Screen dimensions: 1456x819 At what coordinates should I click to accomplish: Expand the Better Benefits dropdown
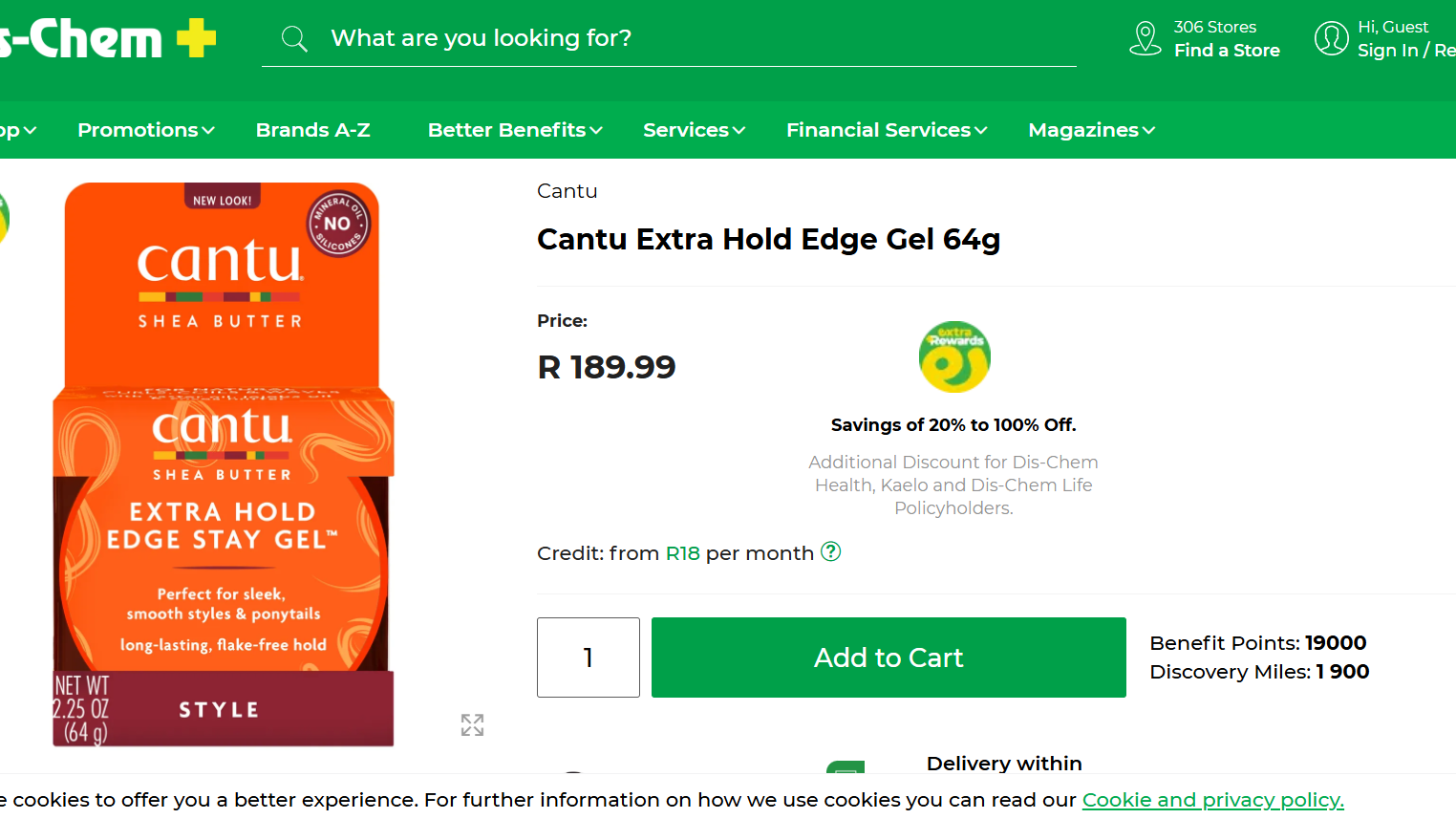click(514, 130)
